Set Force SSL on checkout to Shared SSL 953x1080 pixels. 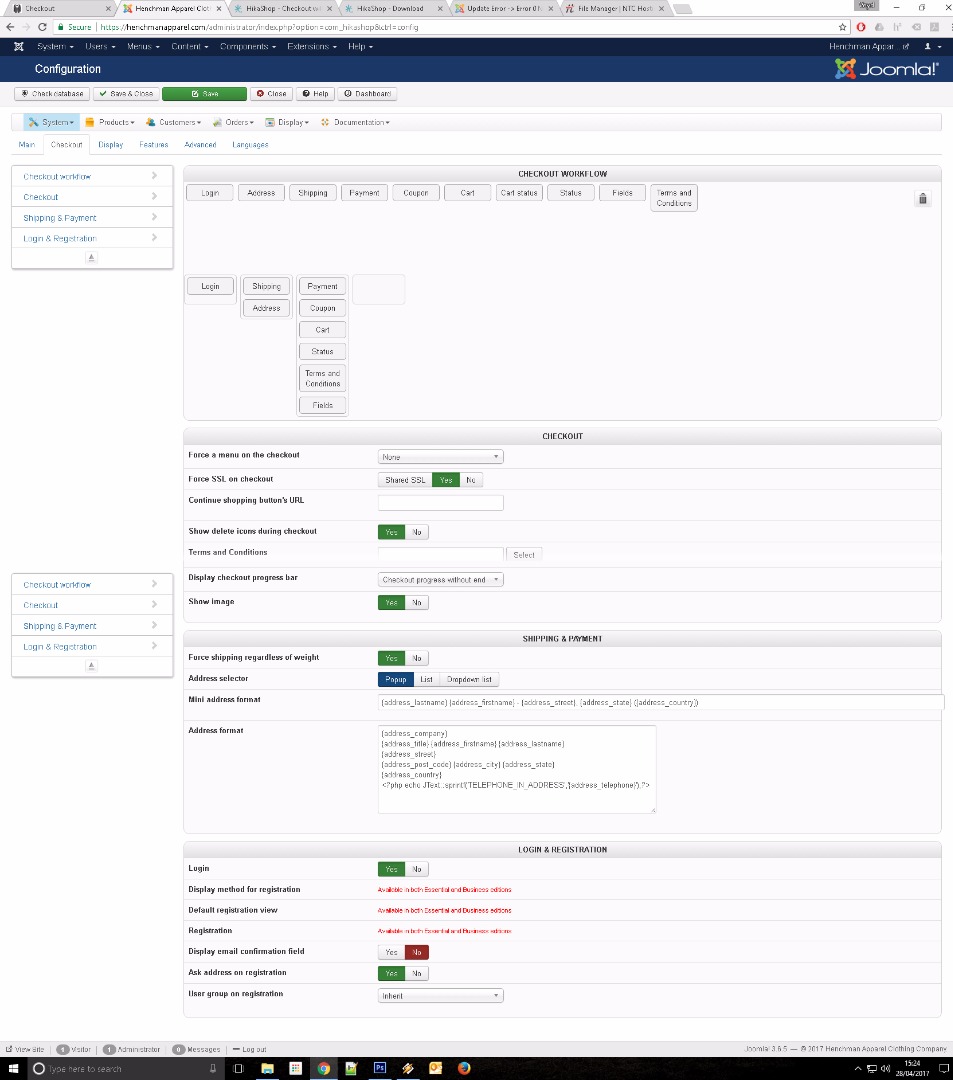click(x=405, y=480)
